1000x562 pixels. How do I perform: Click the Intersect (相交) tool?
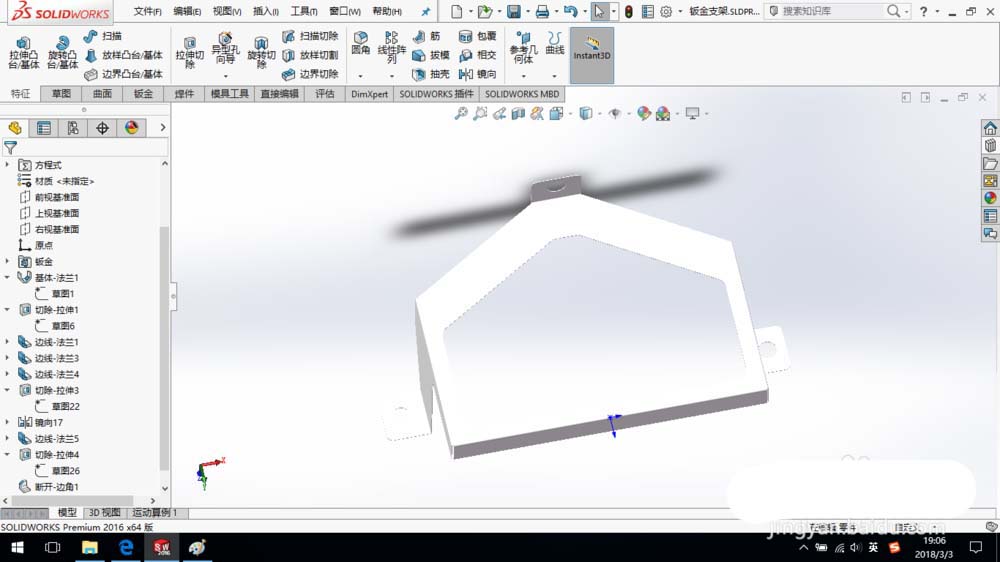[478, 55]
